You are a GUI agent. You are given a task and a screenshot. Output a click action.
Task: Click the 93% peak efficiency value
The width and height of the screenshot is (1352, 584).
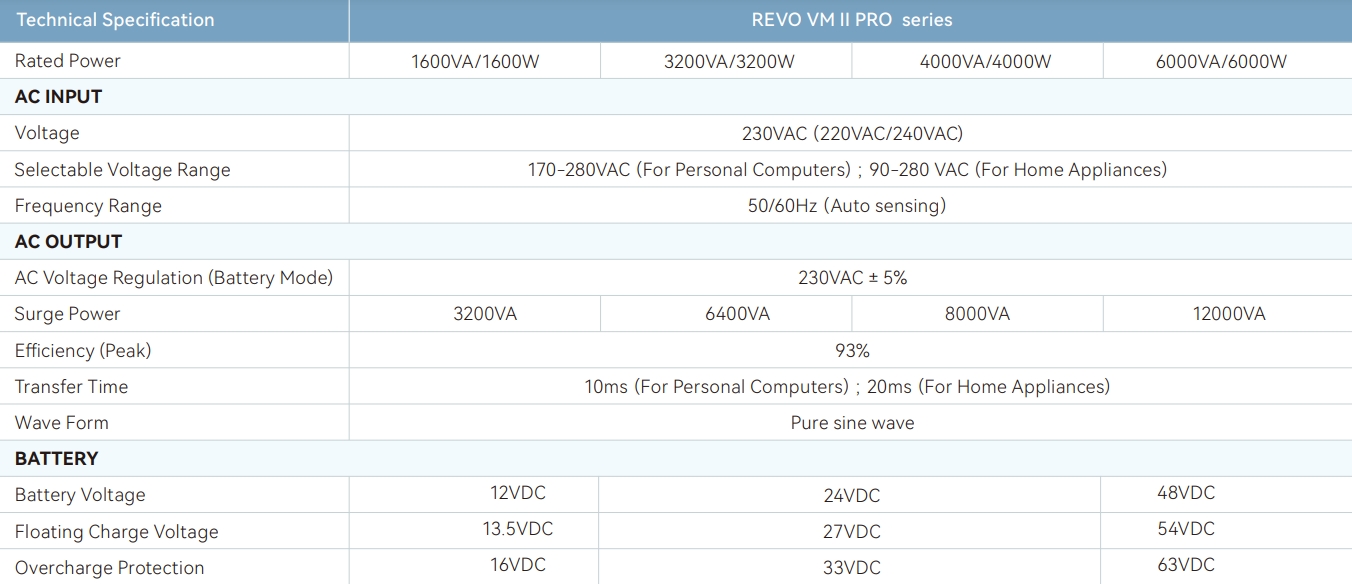click(852, 351)
